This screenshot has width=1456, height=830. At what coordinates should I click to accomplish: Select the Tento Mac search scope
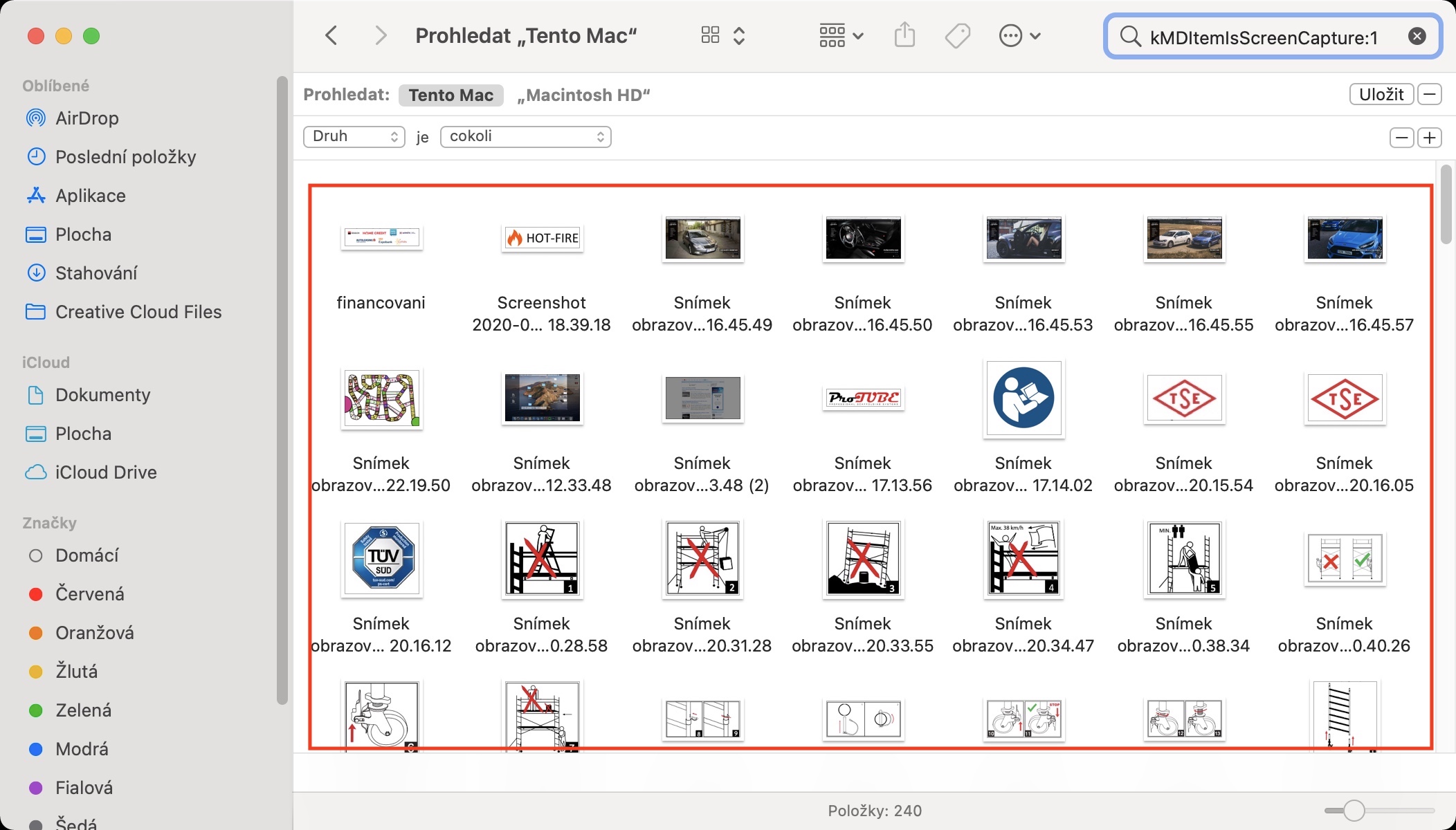click(x=451, y=95)
